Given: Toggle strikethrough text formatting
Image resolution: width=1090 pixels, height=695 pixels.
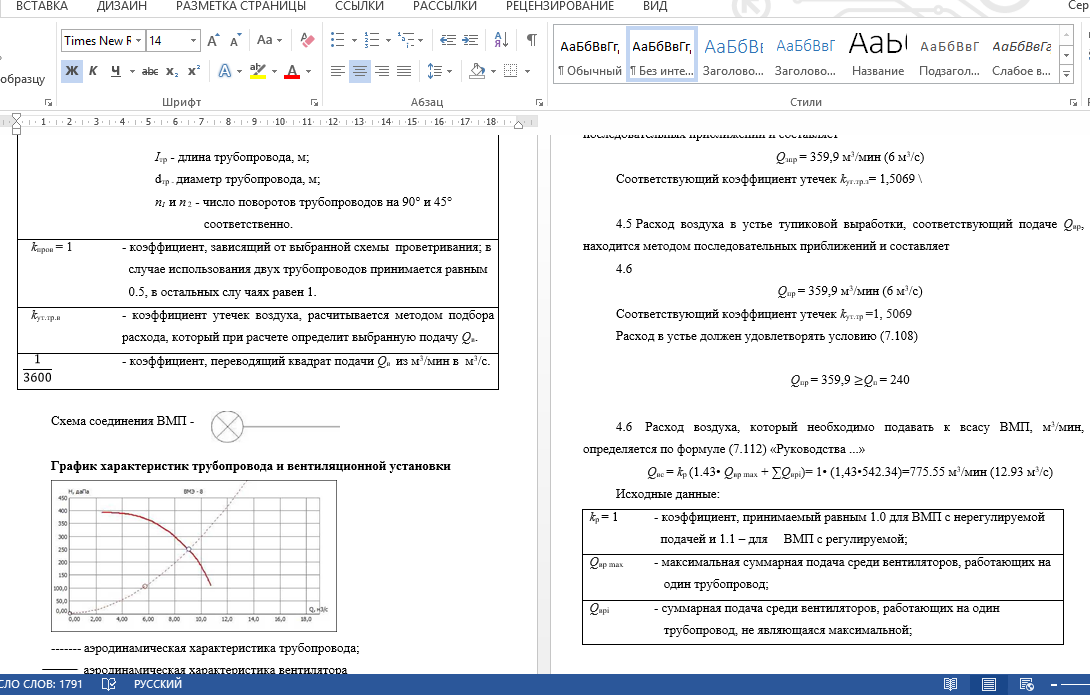Looking at the screenshot, I should 149,71.
